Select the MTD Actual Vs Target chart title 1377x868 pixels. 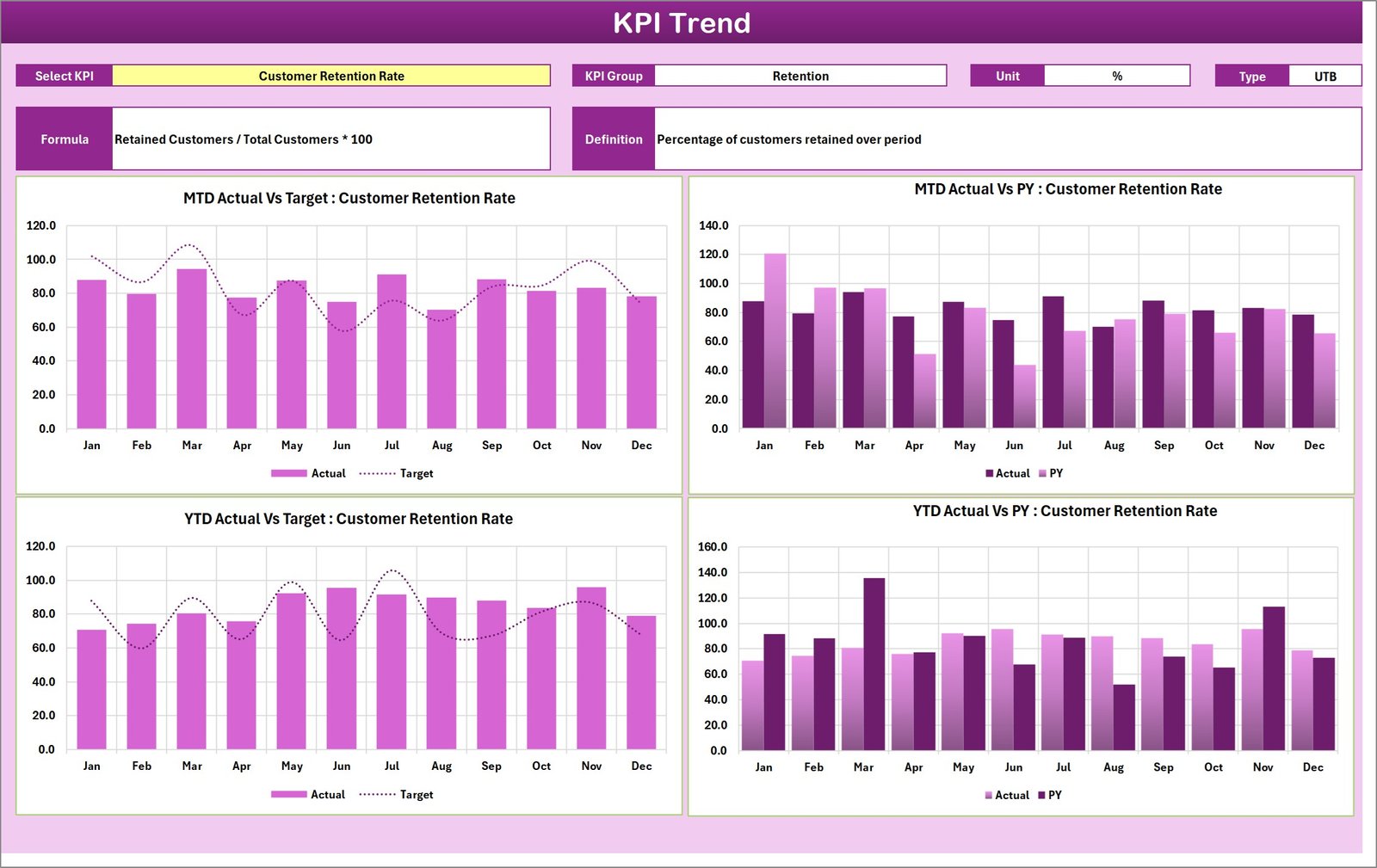(x=349, y=198)
